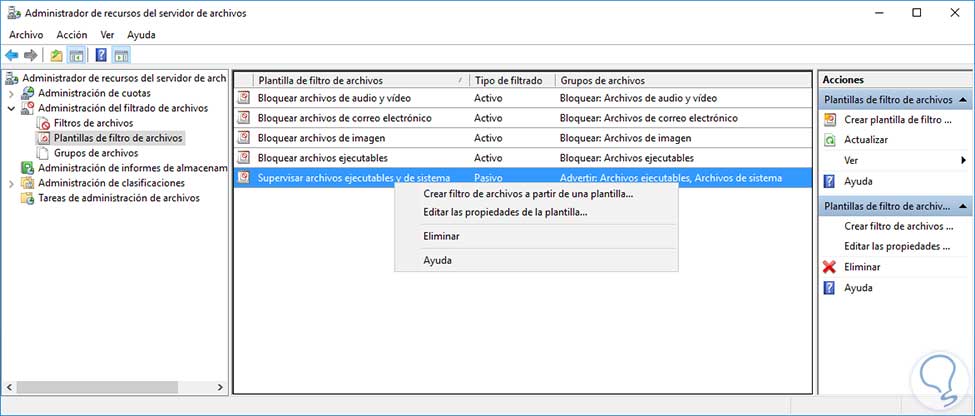The width and height of the screenshot is (975, 416).
Task: Click the red X Eliminar icon in Acciones
Action: pyautogui.click(x=828, y=267)
